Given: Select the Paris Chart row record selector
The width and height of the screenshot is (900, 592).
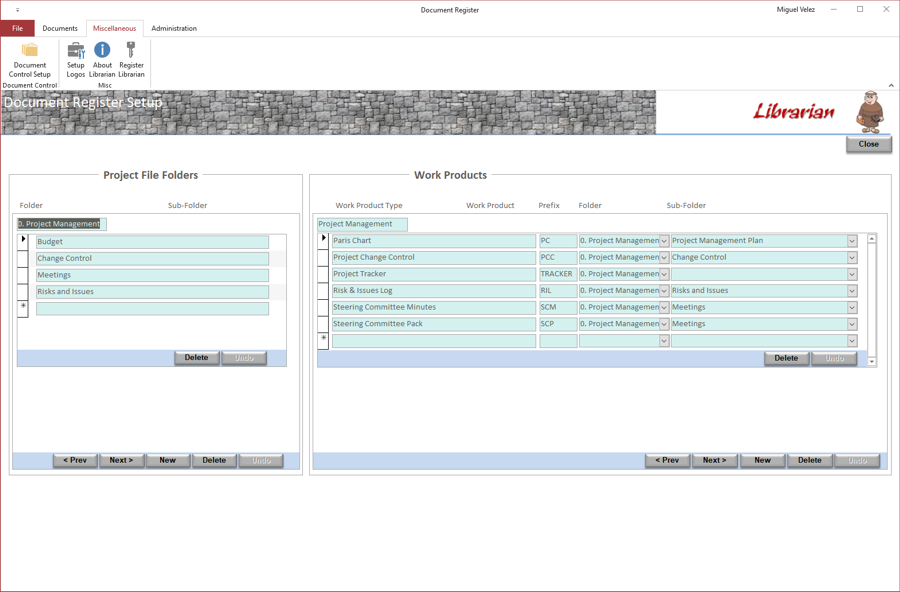Looking at the screenshot, I should click(323, 241).
